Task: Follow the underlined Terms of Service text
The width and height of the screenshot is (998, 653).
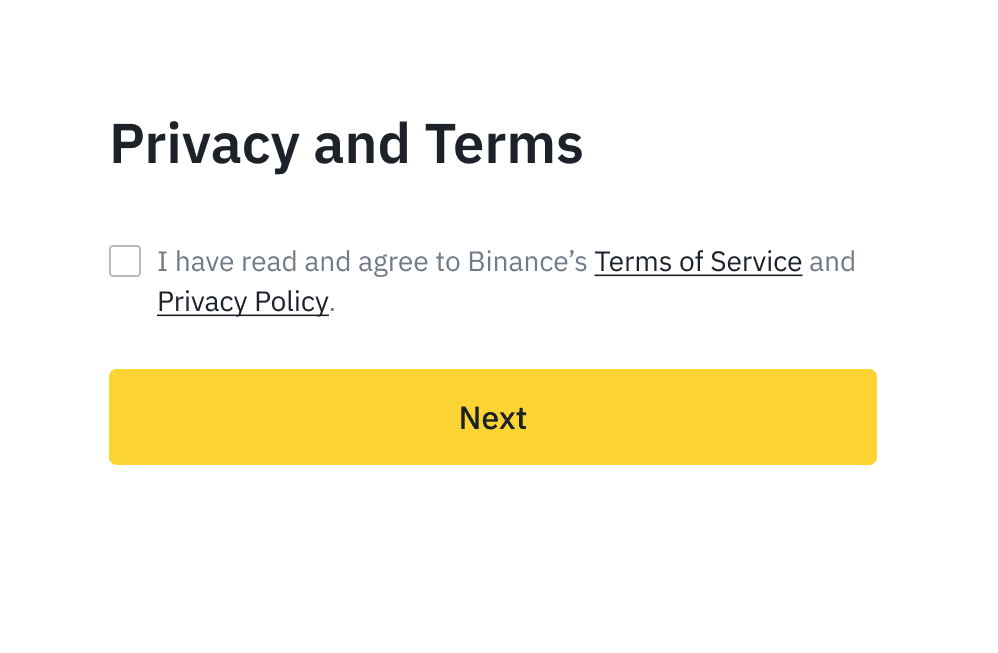Action: 698,261
